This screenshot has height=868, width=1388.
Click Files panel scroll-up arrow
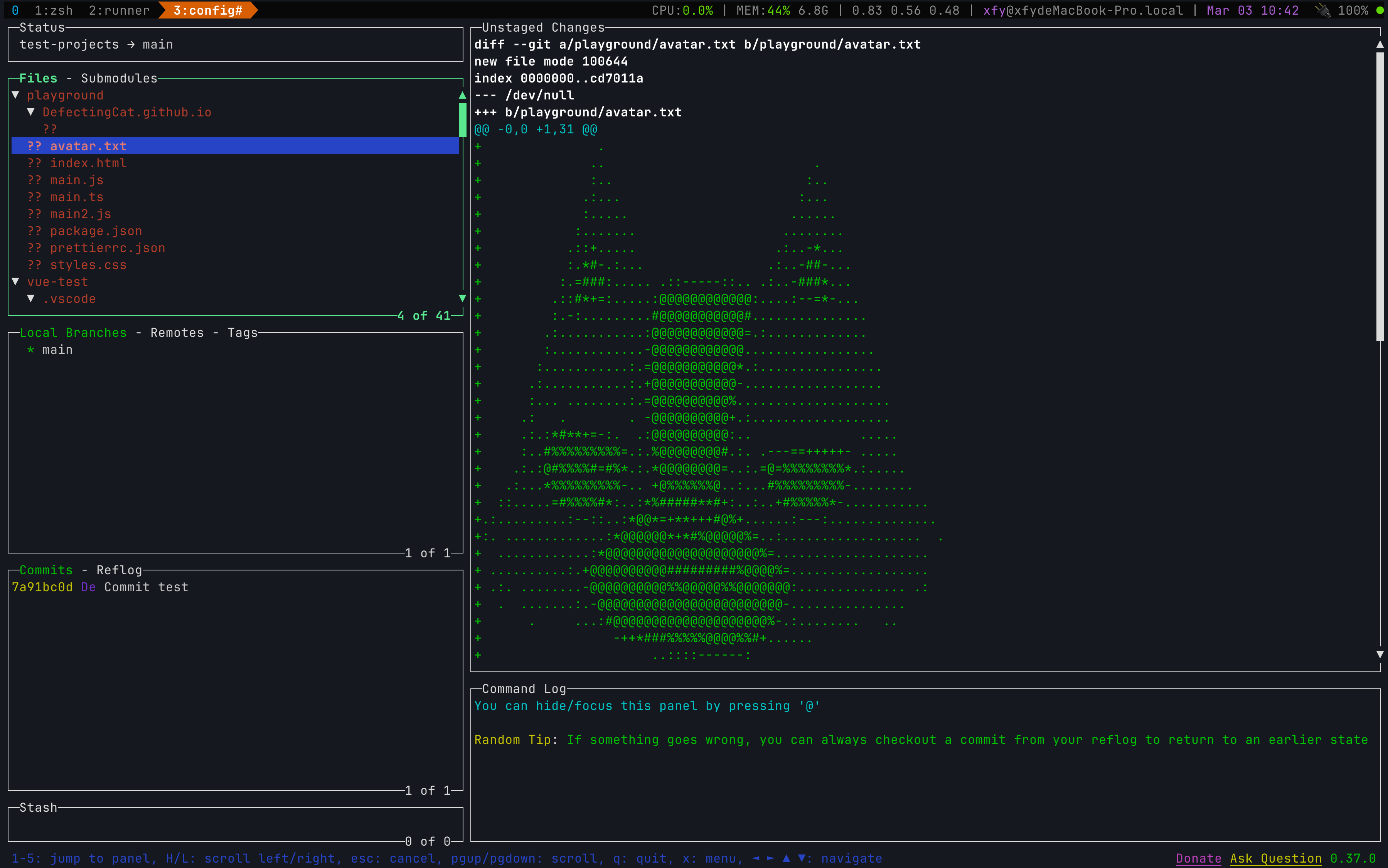click(462, 95)
